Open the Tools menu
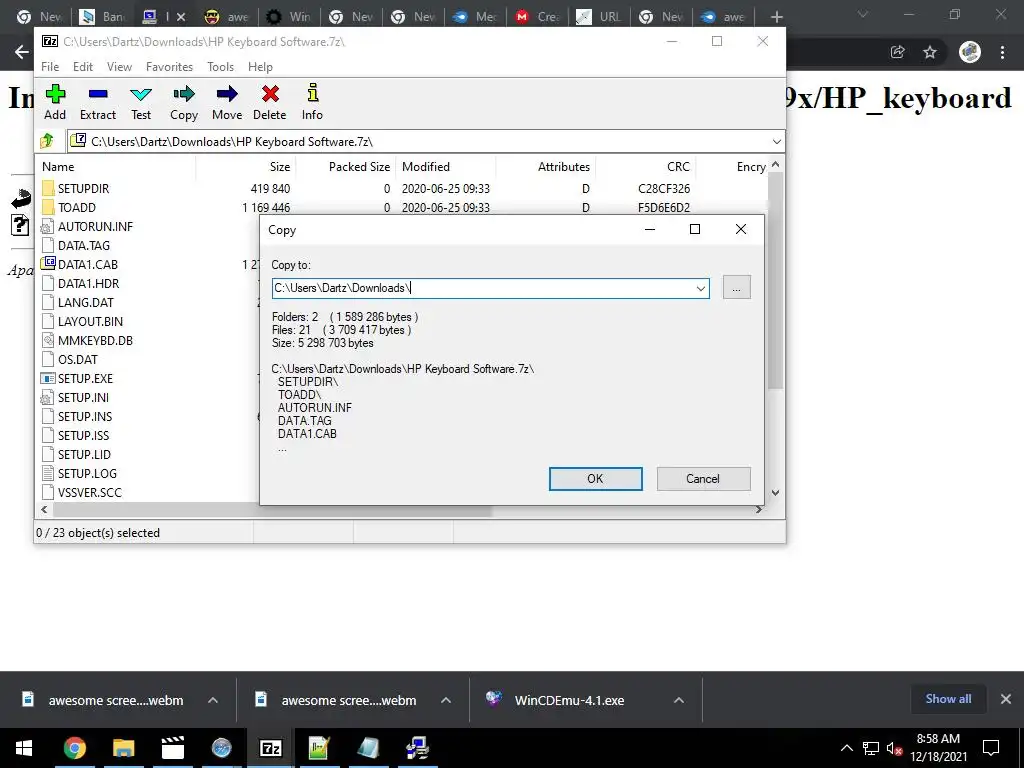This screenshot has width=1024, height=768. [x=221, y=67]
